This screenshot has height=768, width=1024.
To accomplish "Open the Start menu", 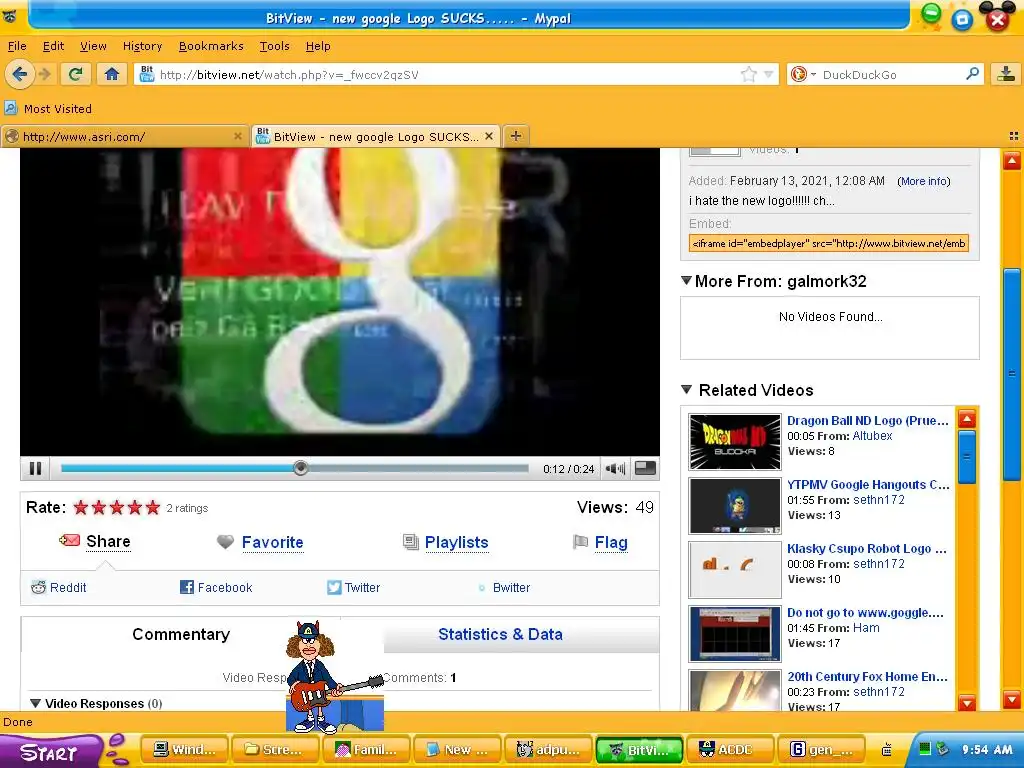I will pos(49,751).
